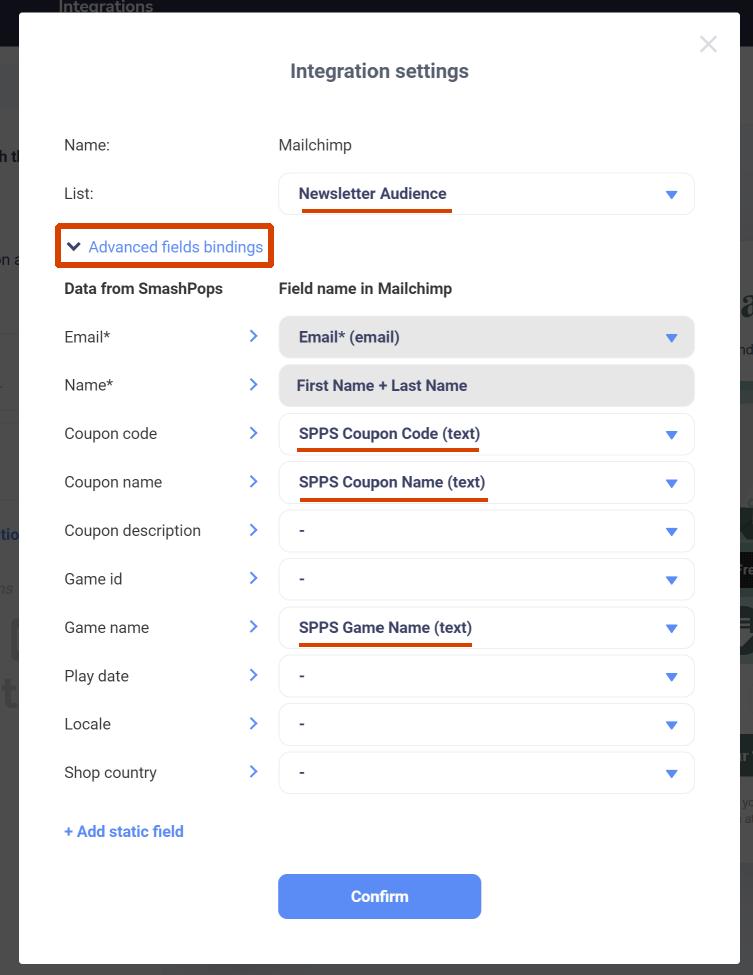Click the First Name + Last Name field
The width and height of the screenshot is (753, 975).
(486, 386)
